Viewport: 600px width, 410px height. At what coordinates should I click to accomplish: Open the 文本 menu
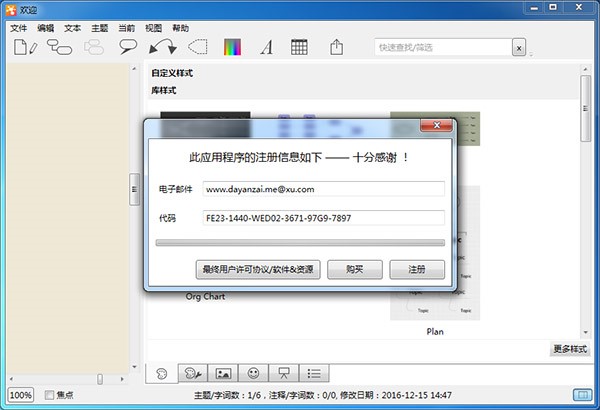(x=72, y=28)
